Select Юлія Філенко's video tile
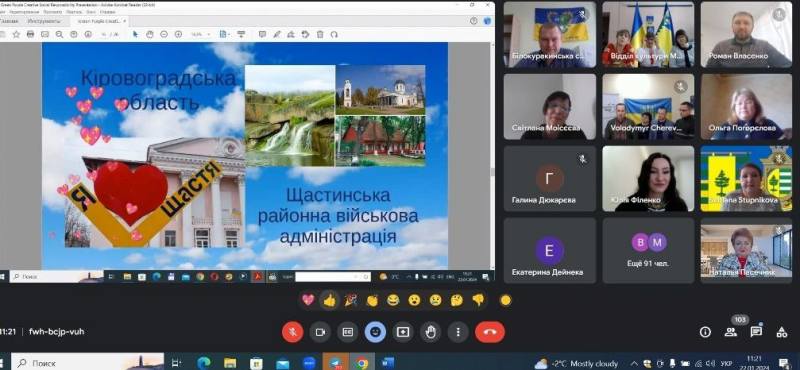 [648, 179]
